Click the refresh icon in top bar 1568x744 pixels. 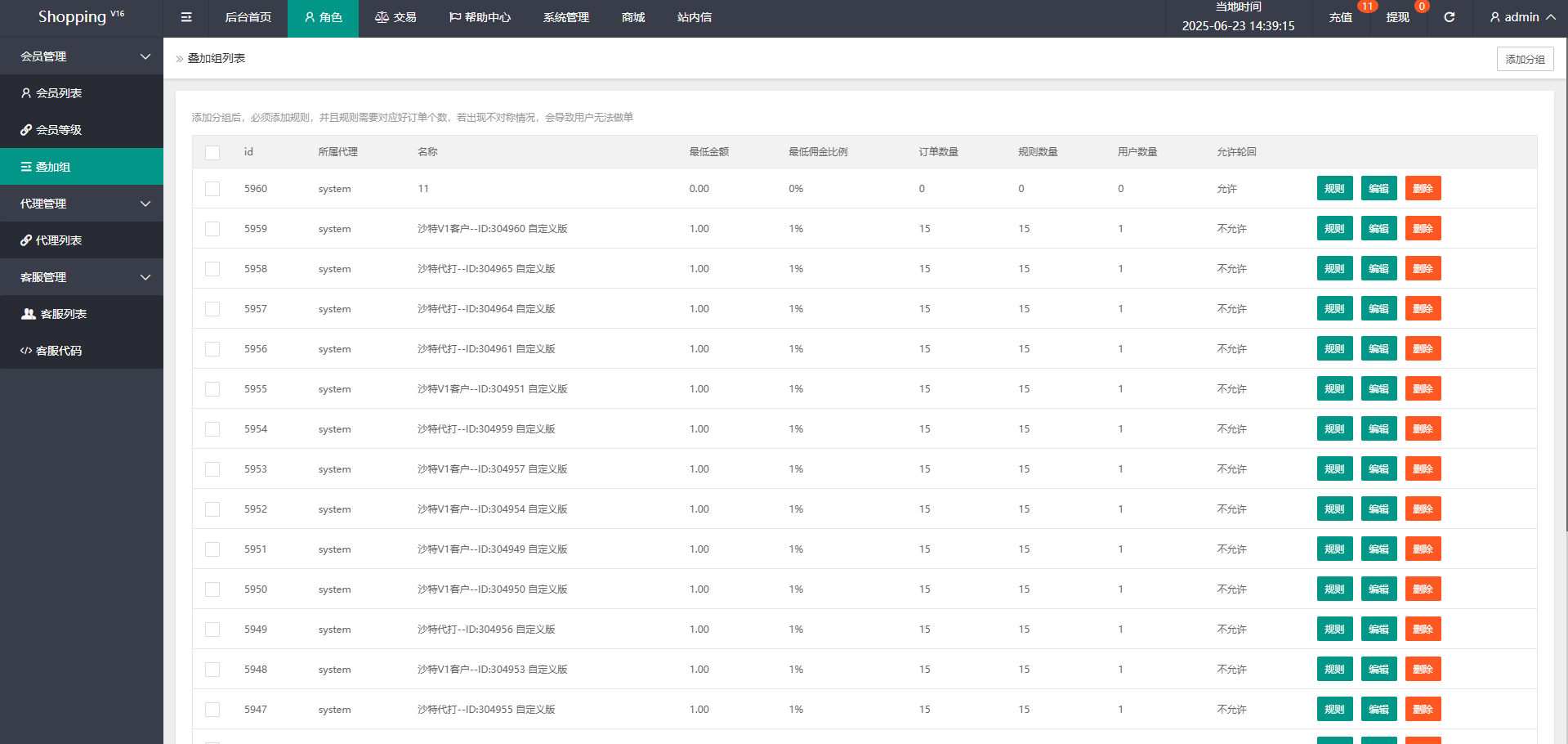1449,17
